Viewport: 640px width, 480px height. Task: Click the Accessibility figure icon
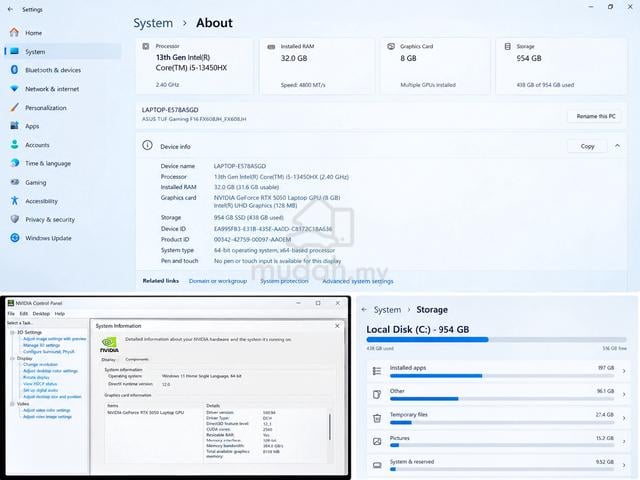[15, 200]
